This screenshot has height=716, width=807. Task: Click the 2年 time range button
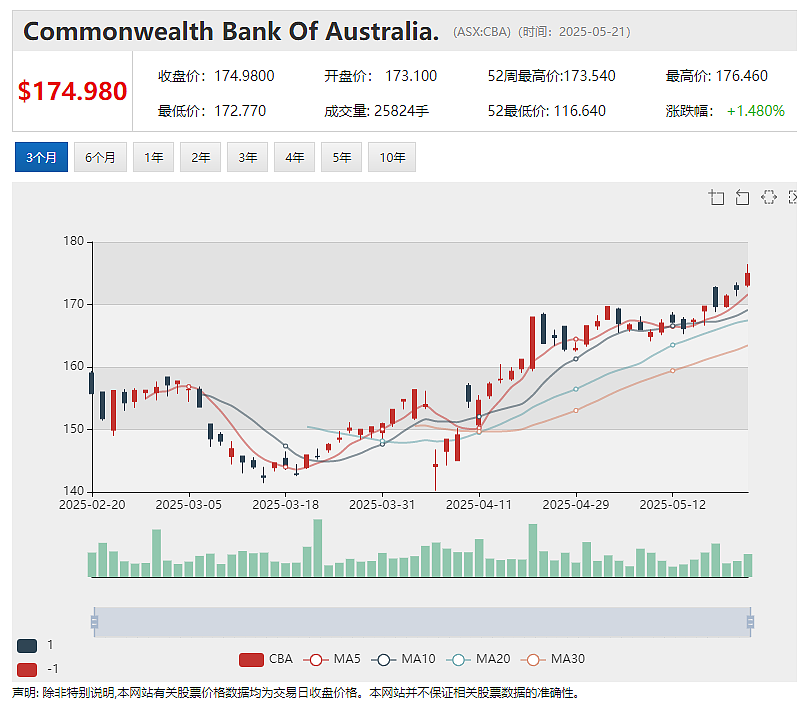click(200, 157)
